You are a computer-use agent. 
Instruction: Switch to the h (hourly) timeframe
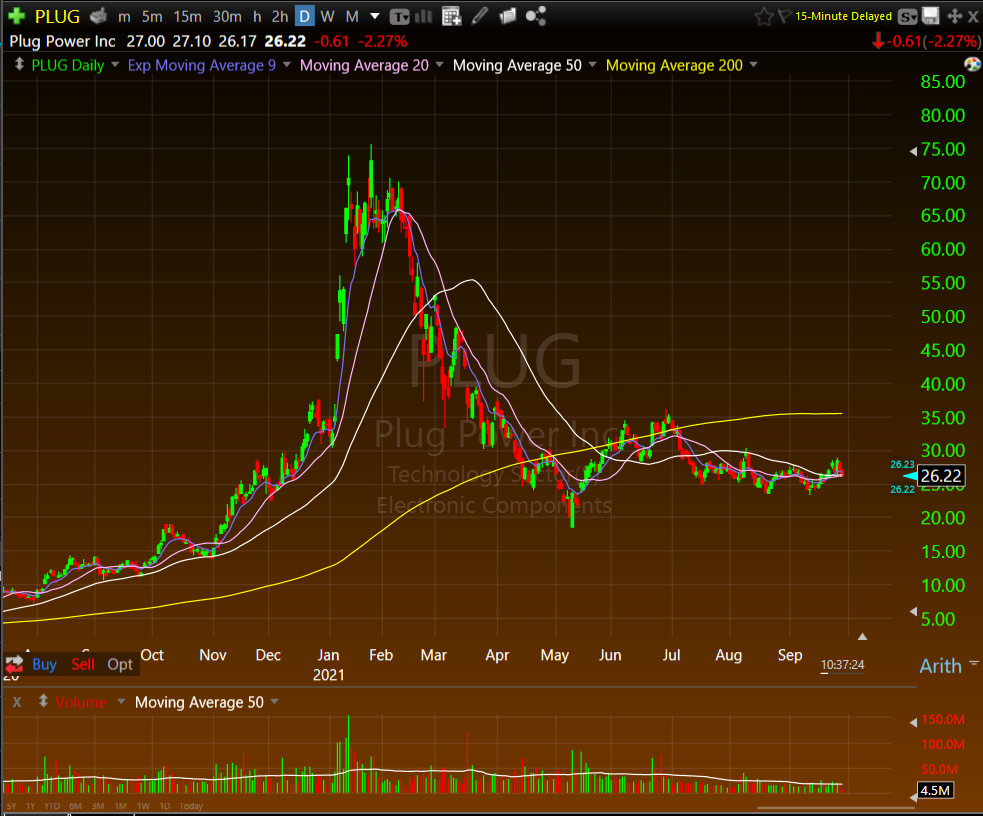pos(257,17)
